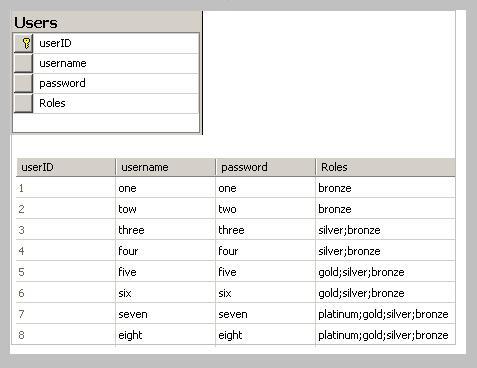This screenshot has width=477, height=368.
Task: Select the username cell containing tow
Action: coord(165,209)
